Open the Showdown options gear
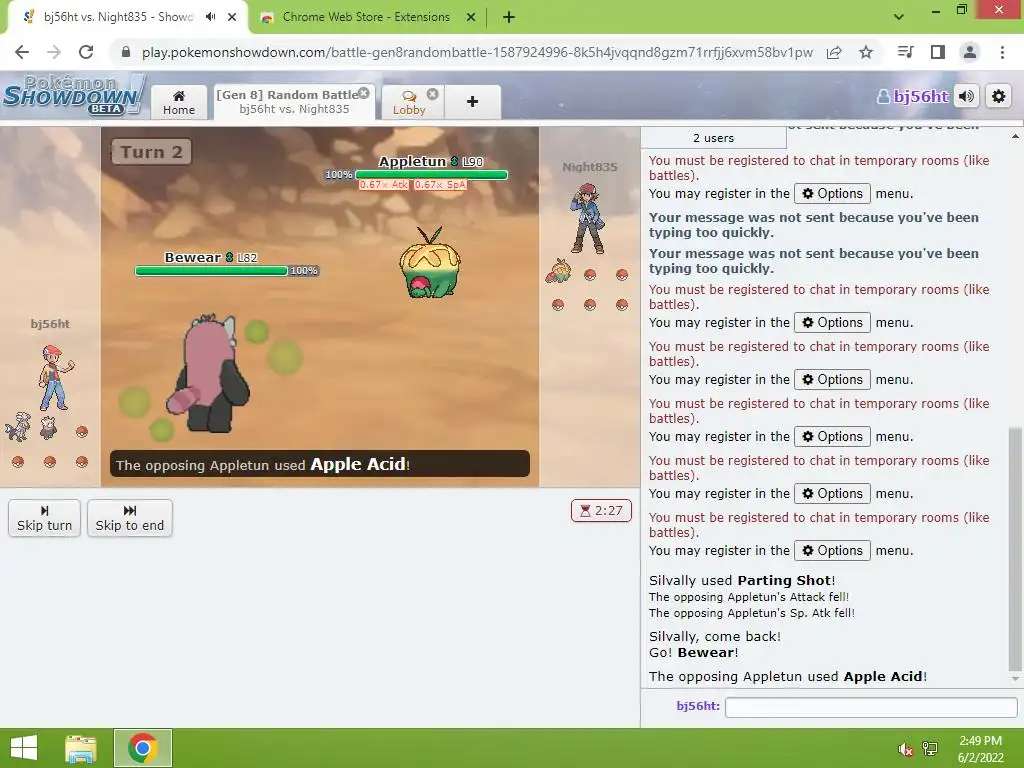Screen dimensions: 1024x768 (999, 97)
